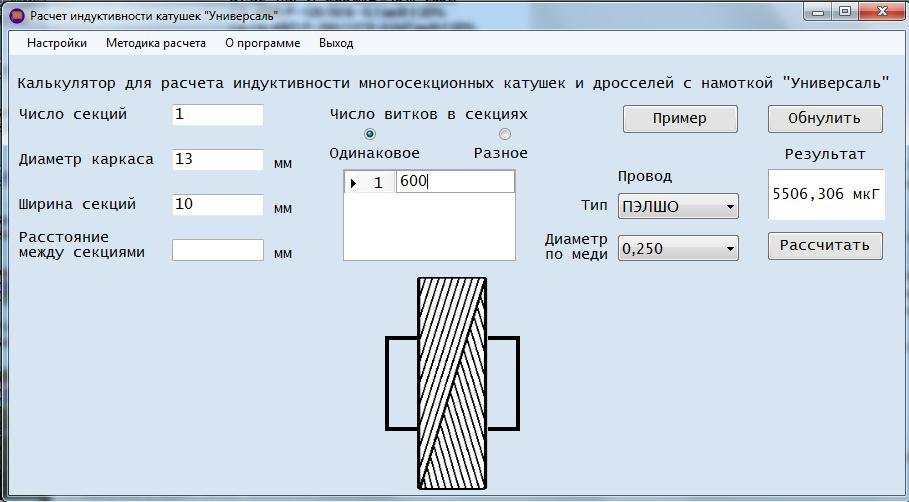909x502 pixels.
Task: Click the coil winding illustration
Action: 452,383
